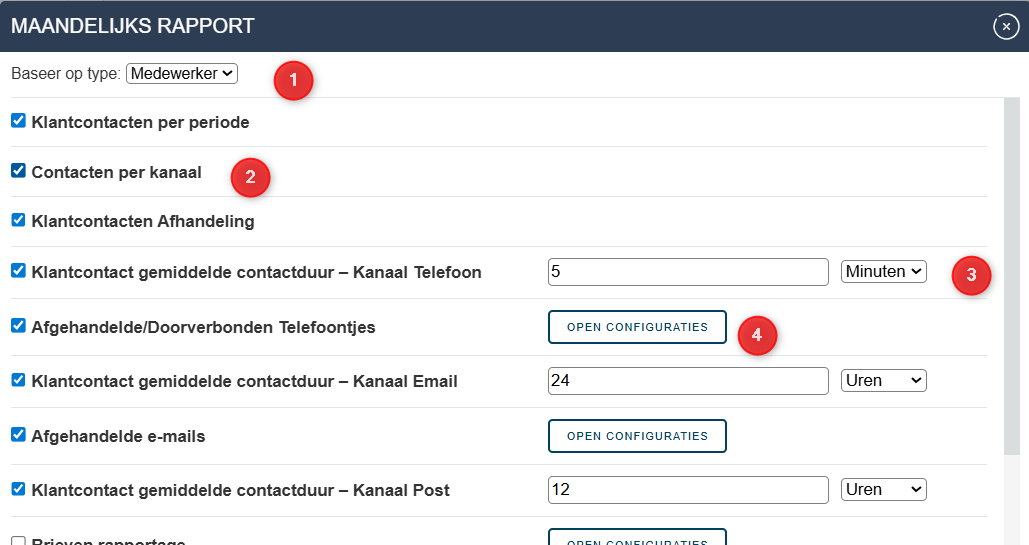Click the red annotation marker 3
Screen dimensions: 1029x545
click(x=971, y=274)
